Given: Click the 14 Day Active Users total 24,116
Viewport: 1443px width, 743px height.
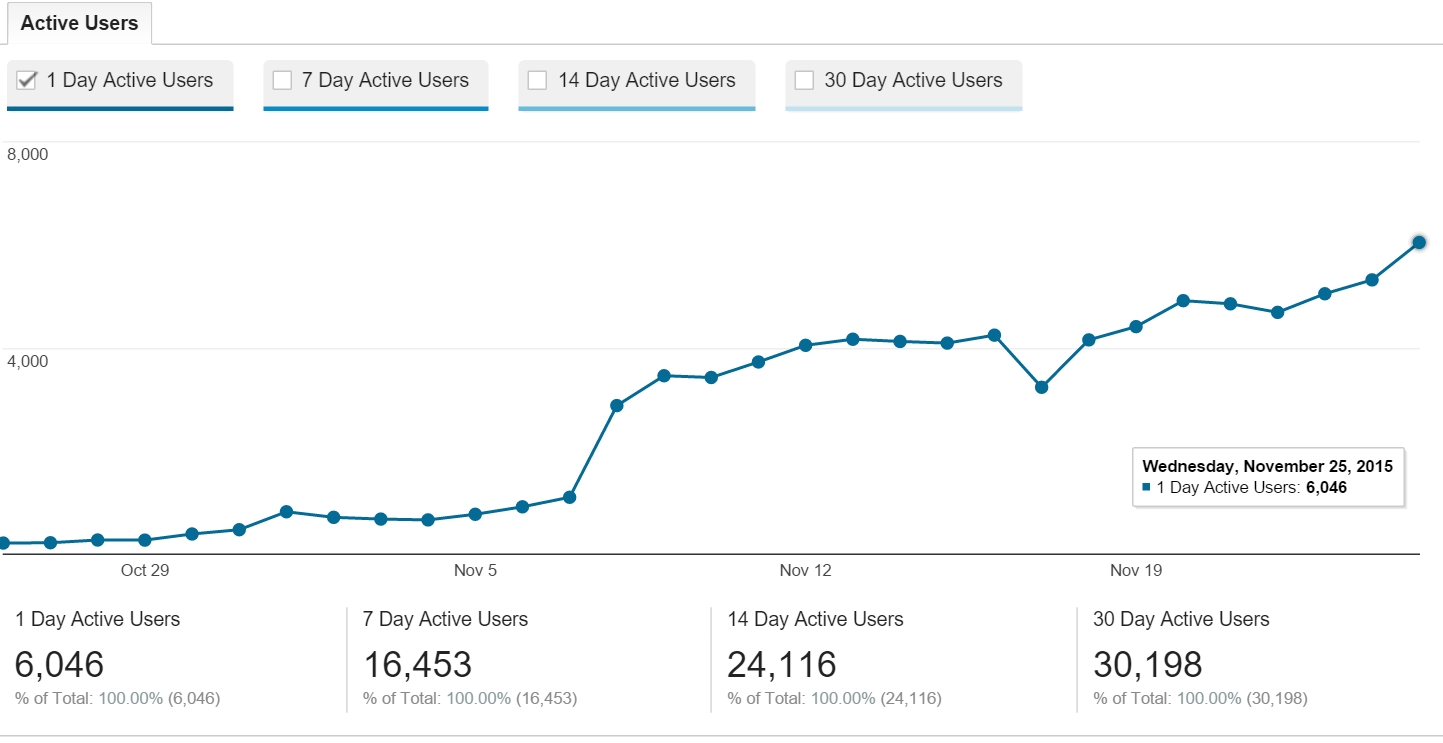Looking at the screenshot, I should pos(782,664).
